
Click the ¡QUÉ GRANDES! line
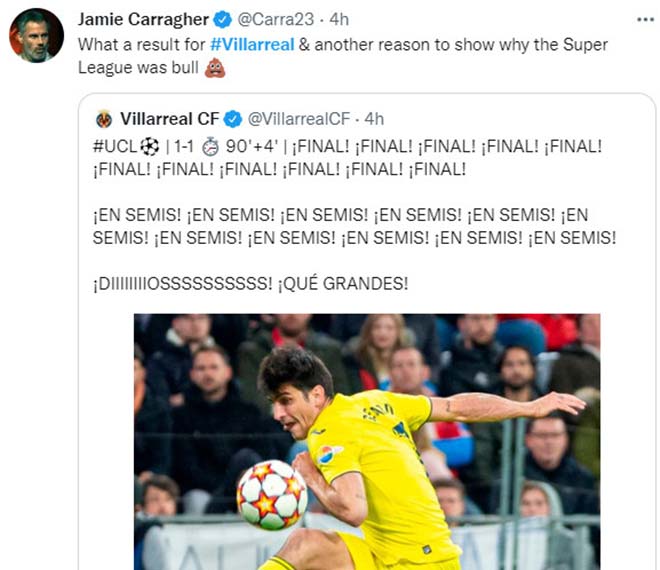[x=343, y=284]
